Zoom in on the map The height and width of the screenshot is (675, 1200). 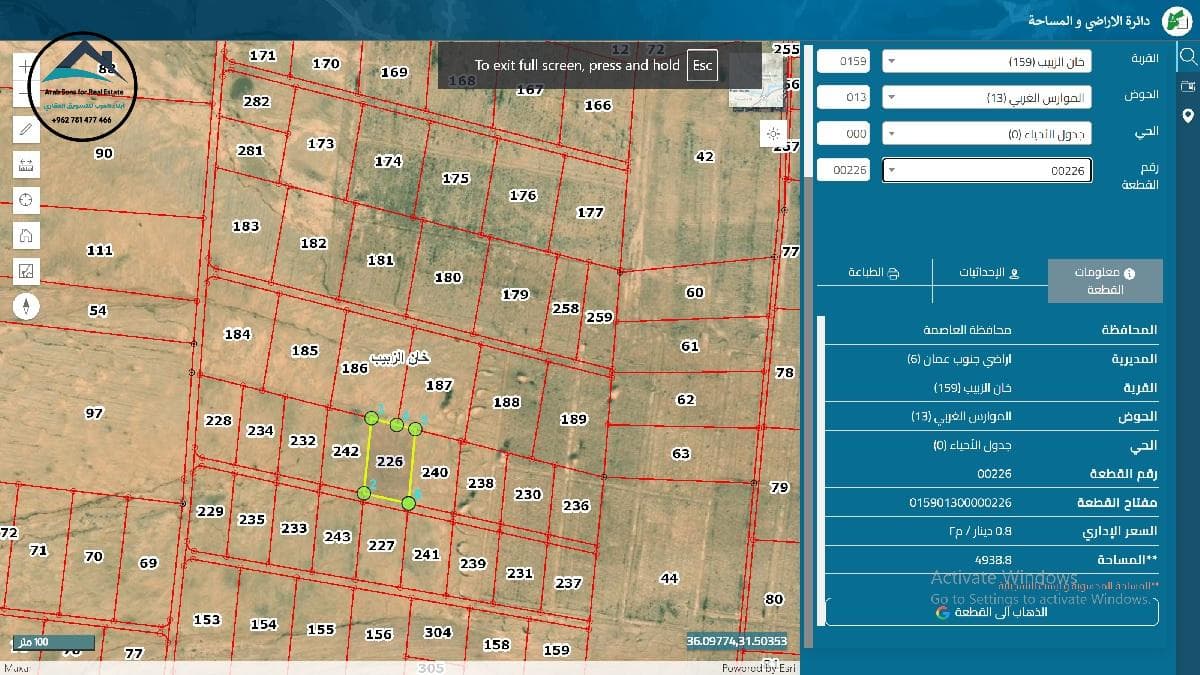26,65
